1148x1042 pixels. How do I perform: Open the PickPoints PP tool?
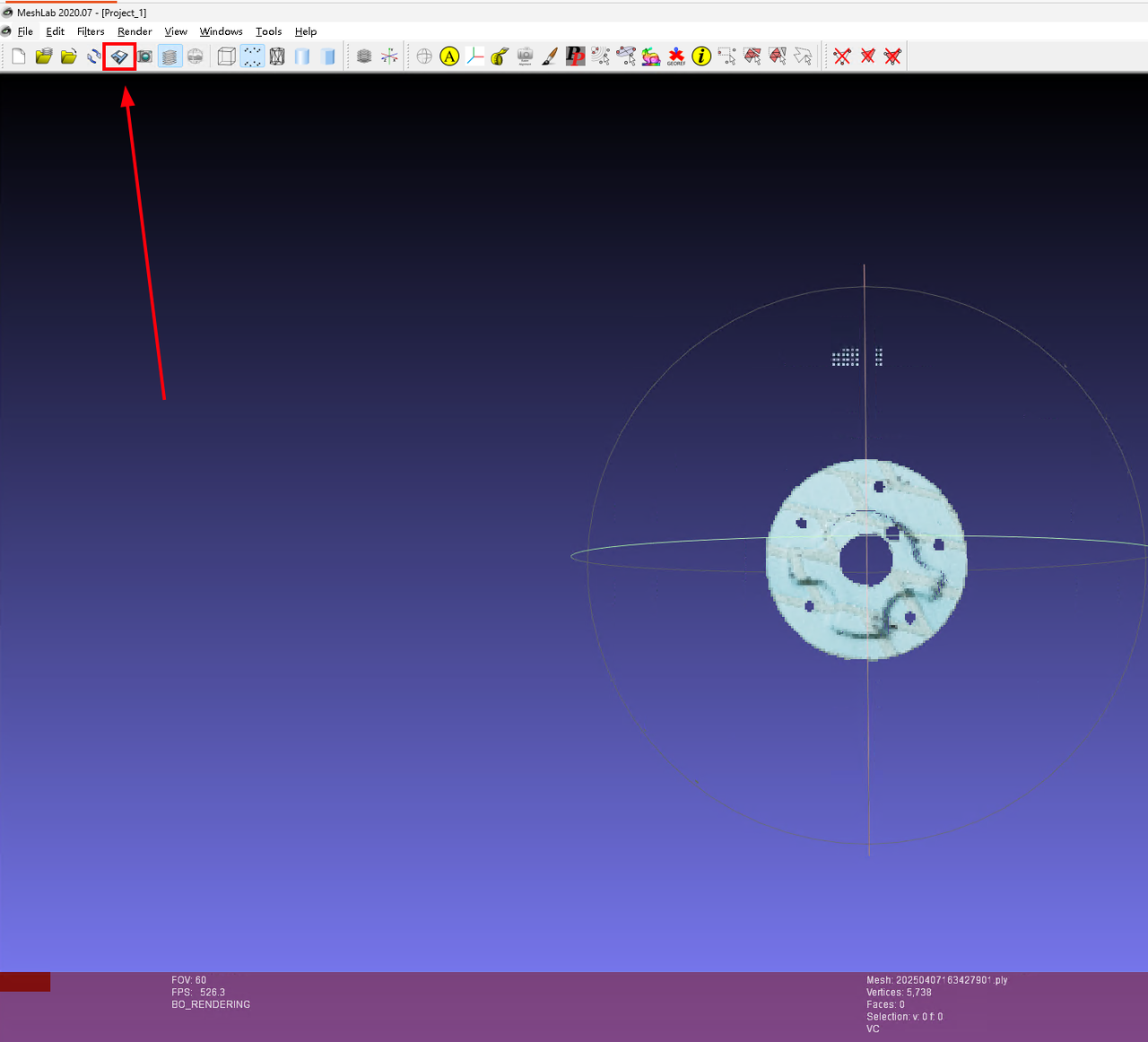click(x=575, y=56)
